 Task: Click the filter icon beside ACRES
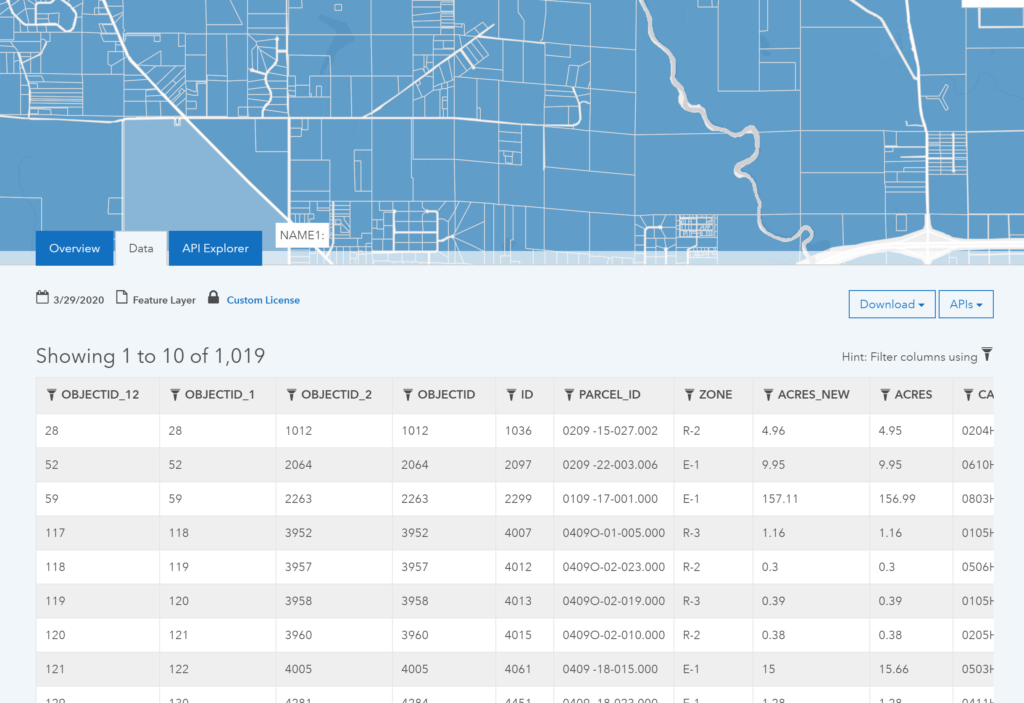tap(885, 395)
